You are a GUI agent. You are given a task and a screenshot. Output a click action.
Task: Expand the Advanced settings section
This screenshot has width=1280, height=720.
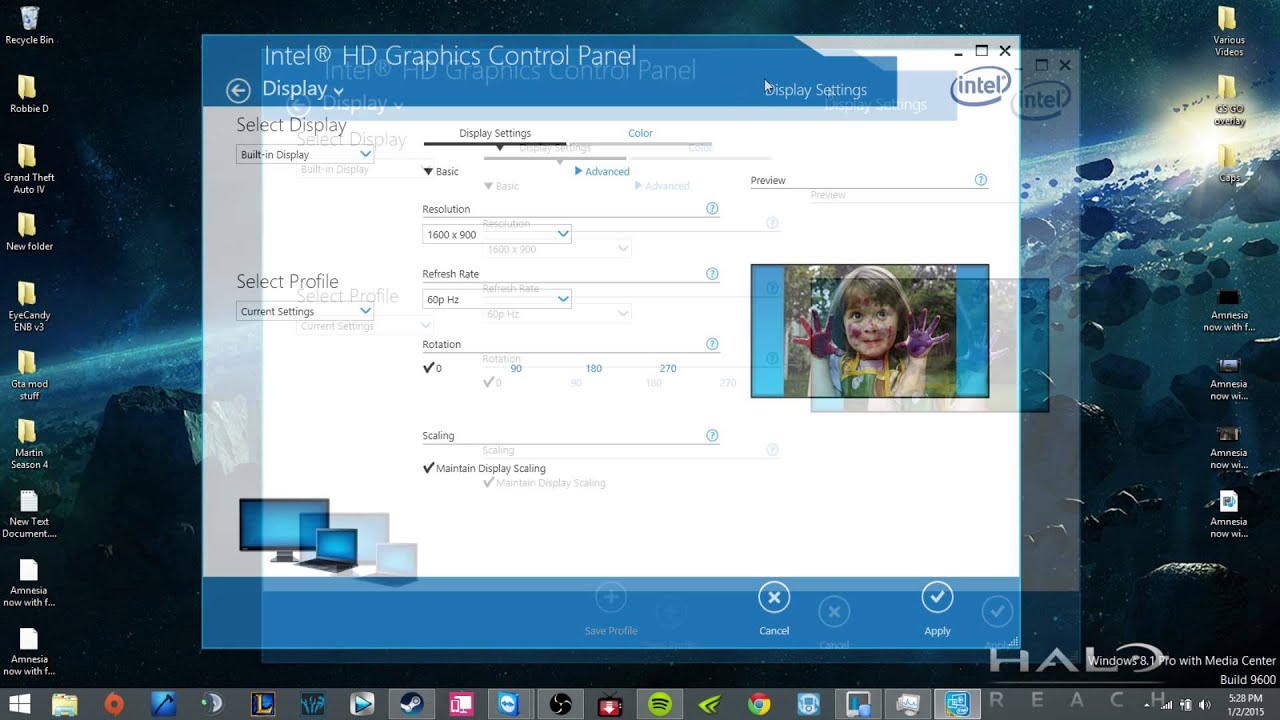tap(602, 172)
